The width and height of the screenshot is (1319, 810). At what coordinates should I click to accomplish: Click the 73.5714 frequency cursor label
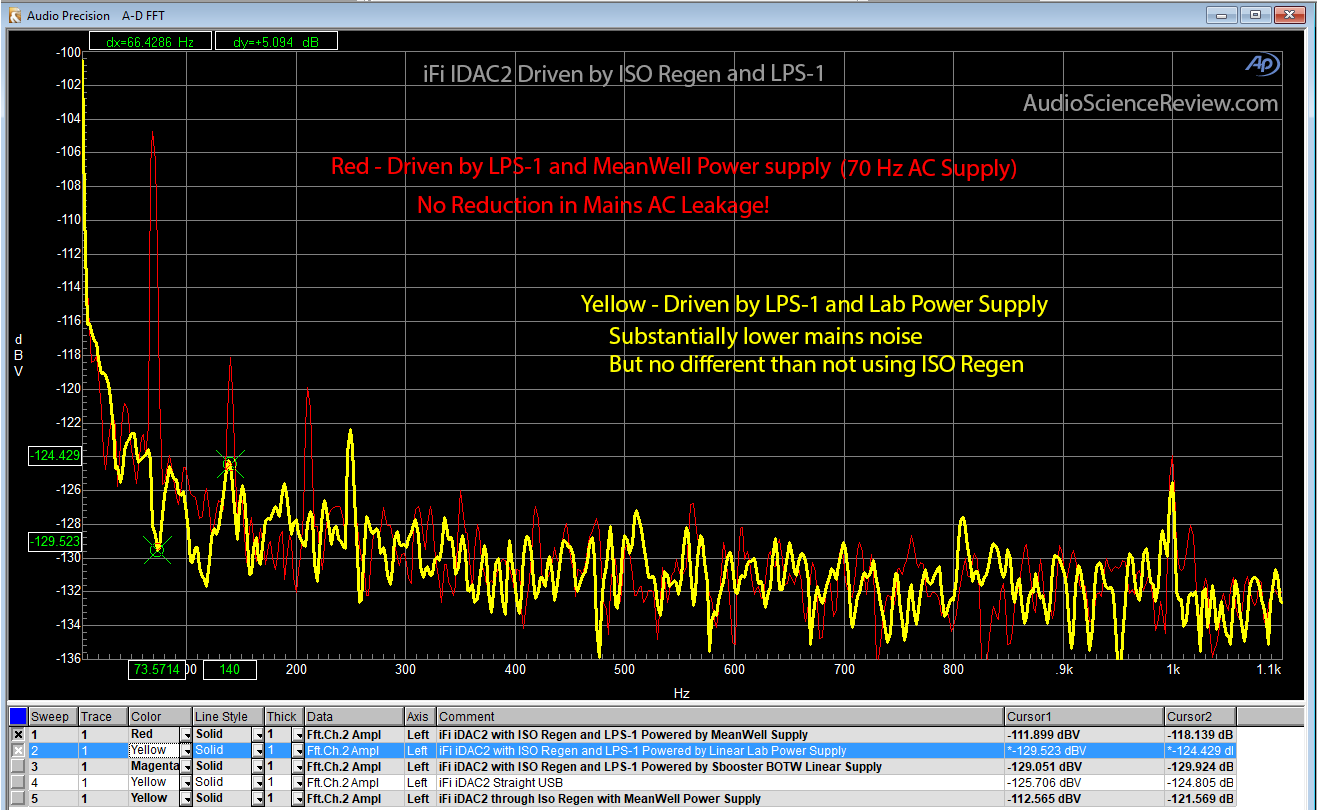point(157,669)
